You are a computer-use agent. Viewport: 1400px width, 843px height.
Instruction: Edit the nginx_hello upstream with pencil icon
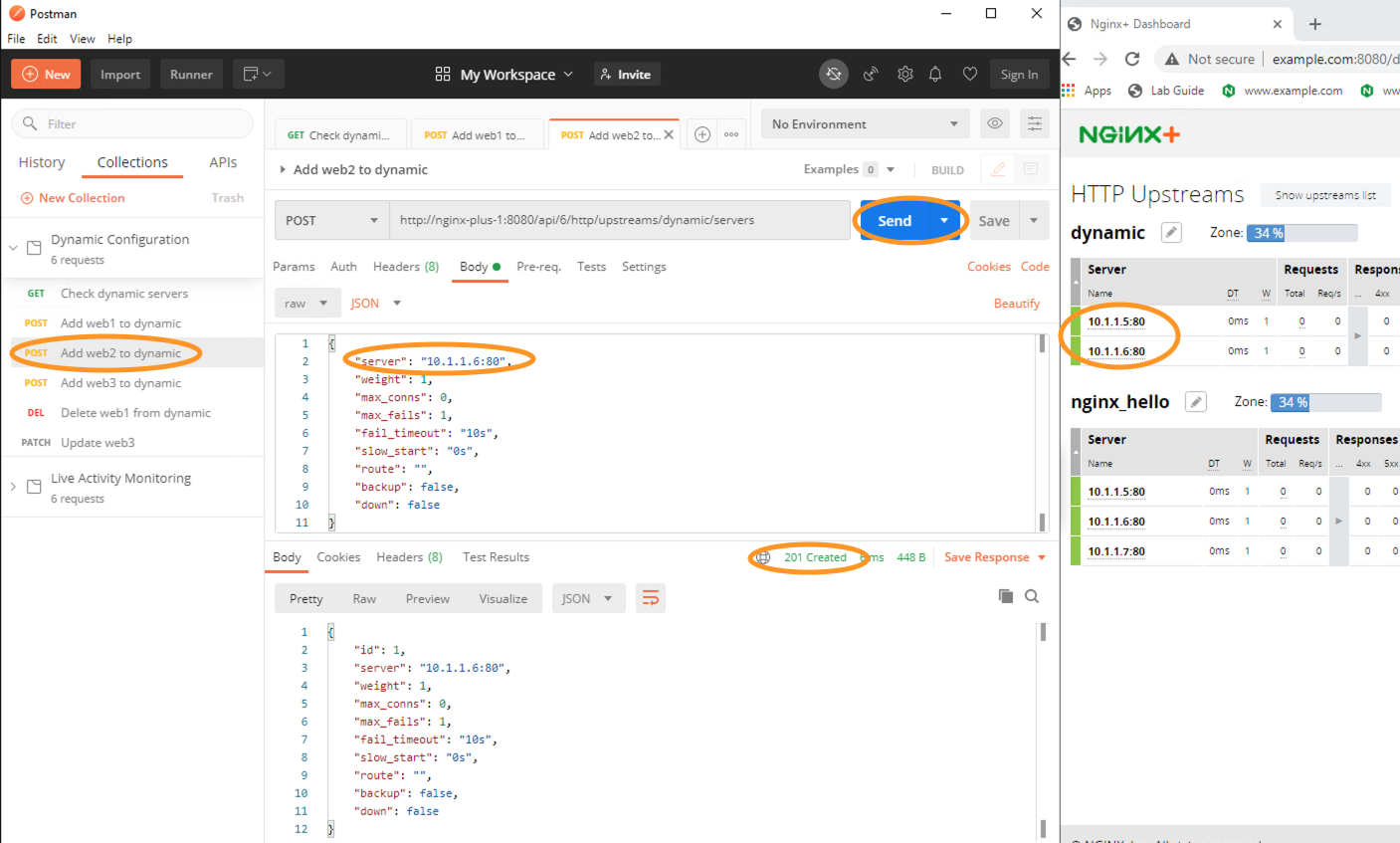(x=1196, y=402)
